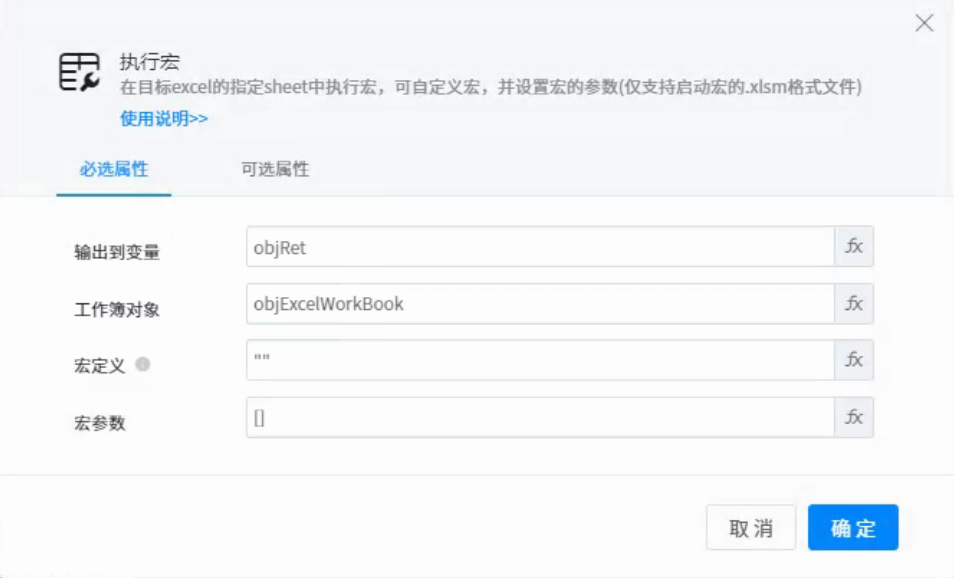Focus the objRet output variable field

[x=540, y=247]
